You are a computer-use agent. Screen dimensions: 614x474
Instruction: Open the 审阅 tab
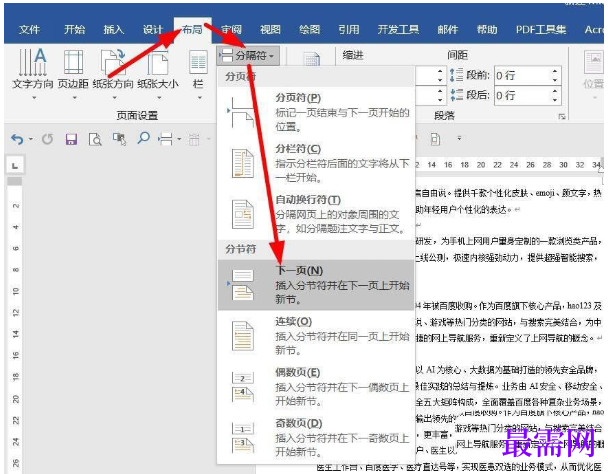coord(231,29)
